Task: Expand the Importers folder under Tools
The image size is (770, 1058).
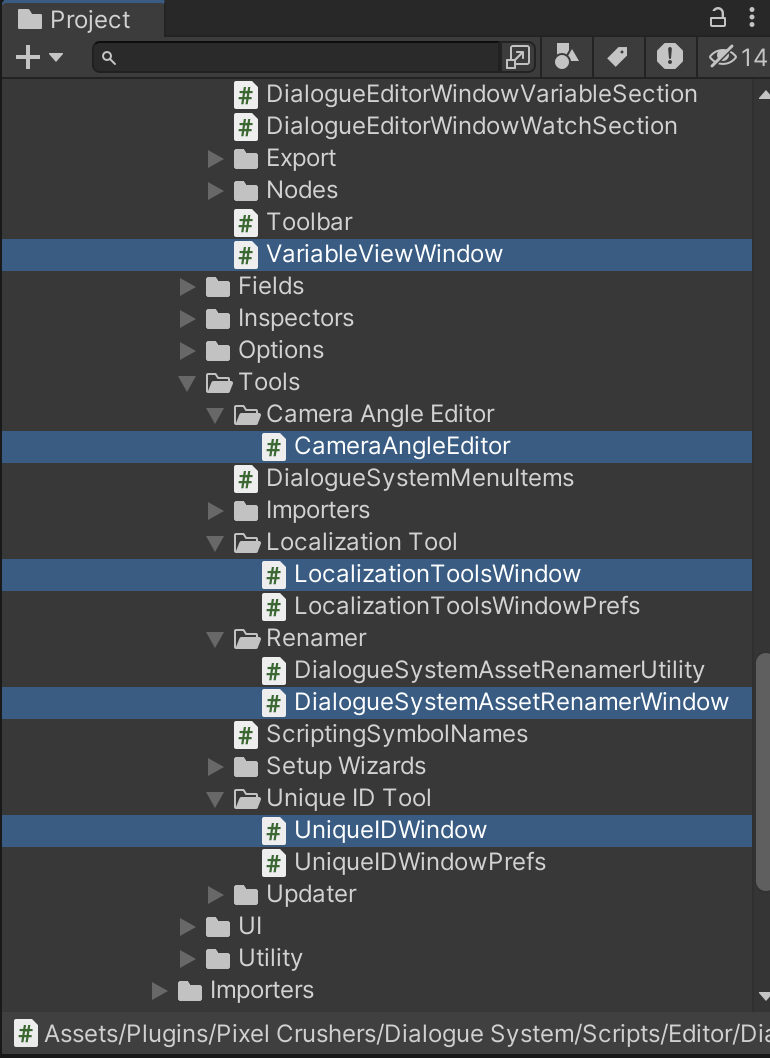Action: (x=215, y=511)
